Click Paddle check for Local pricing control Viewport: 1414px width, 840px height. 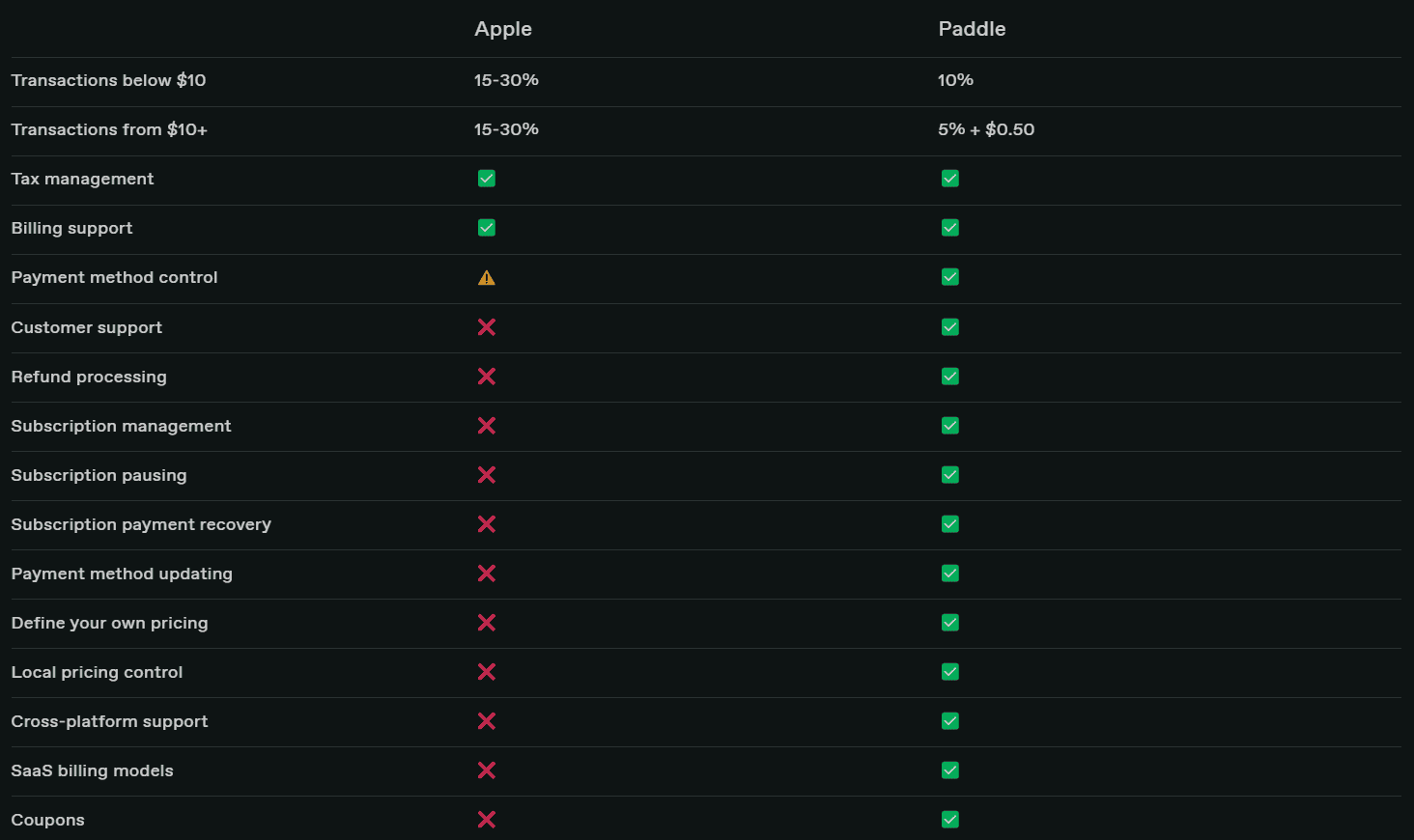tap(950, 672)
